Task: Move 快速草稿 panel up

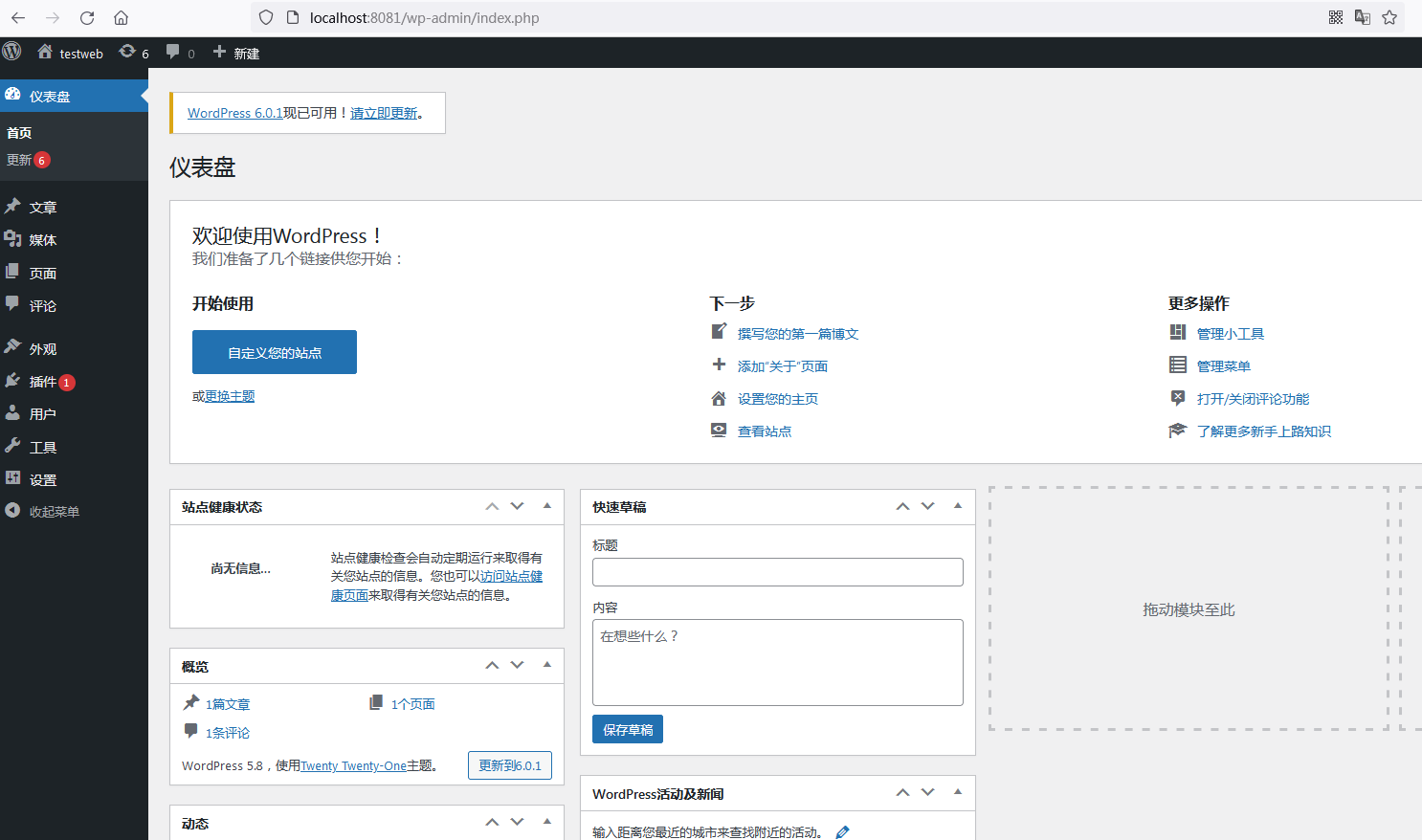Action: [x=902, y=506]
